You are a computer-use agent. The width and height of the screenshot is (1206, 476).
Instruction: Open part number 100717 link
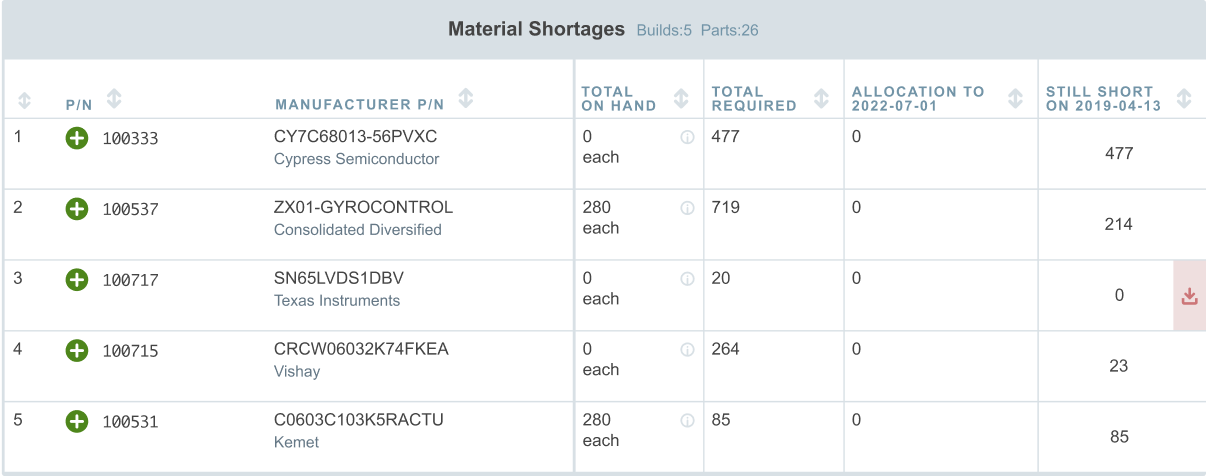(x=130, y=281)
